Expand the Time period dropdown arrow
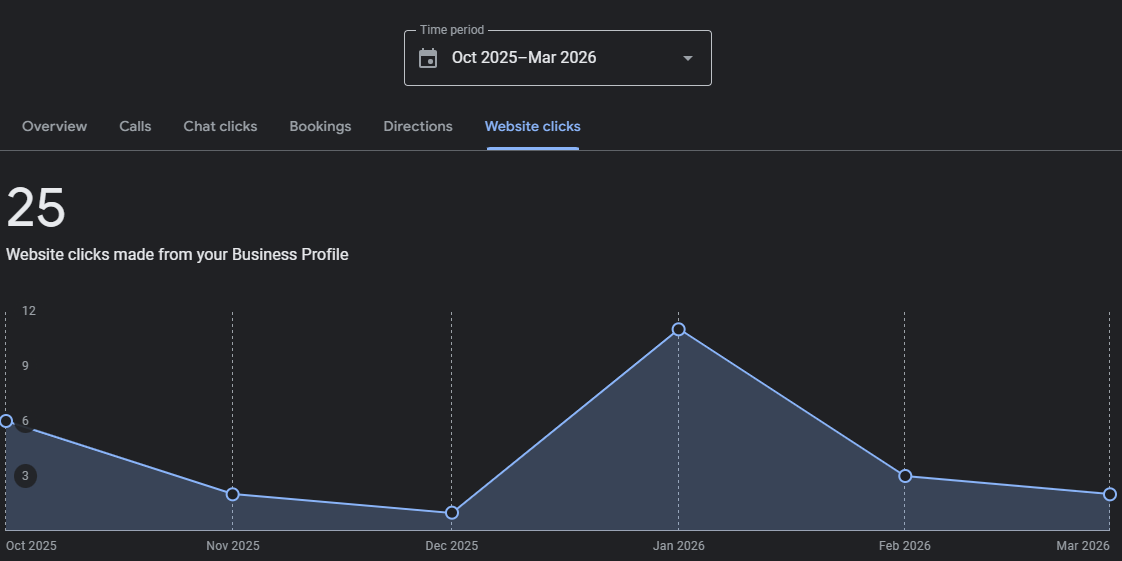This screenshot has height=561, width=1122. [687, 58]
